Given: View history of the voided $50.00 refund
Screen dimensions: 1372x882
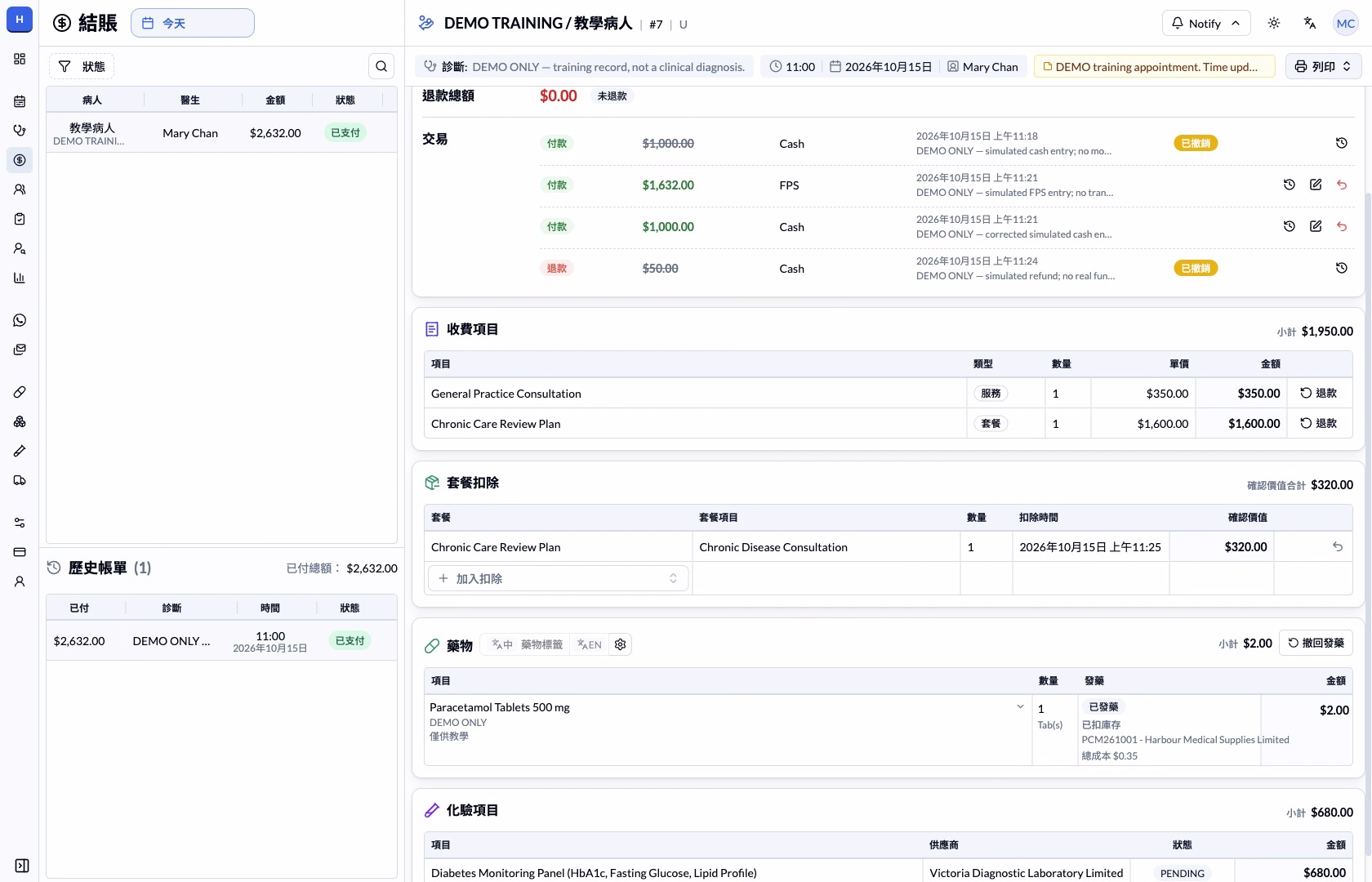Looking at the screenshot, I should coord(1342,268).
